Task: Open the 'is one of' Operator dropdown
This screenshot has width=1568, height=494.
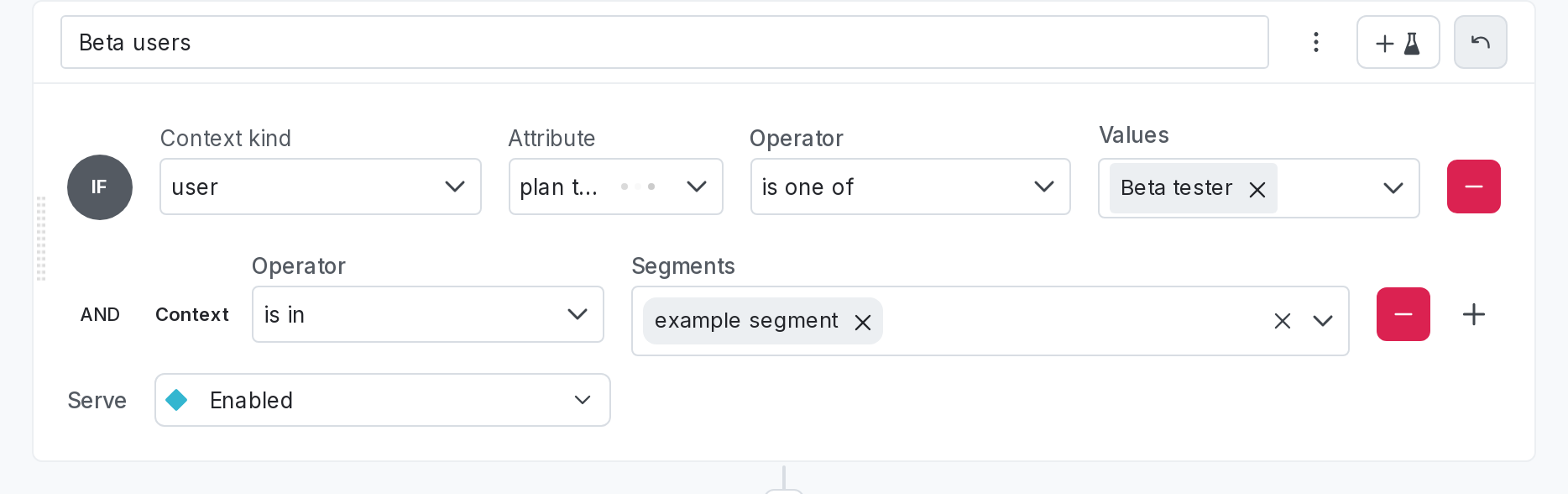Action: pyautogui.click(x=910, y=187)
